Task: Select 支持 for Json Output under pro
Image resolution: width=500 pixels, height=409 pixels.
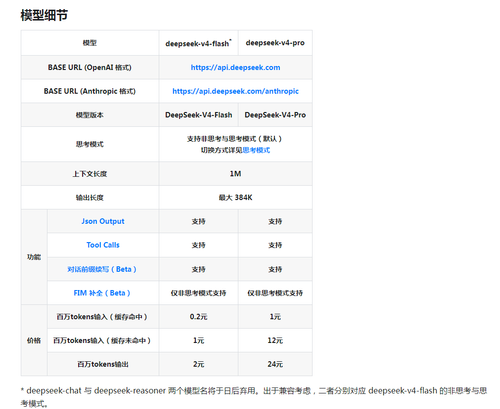Action: [275, 221]
